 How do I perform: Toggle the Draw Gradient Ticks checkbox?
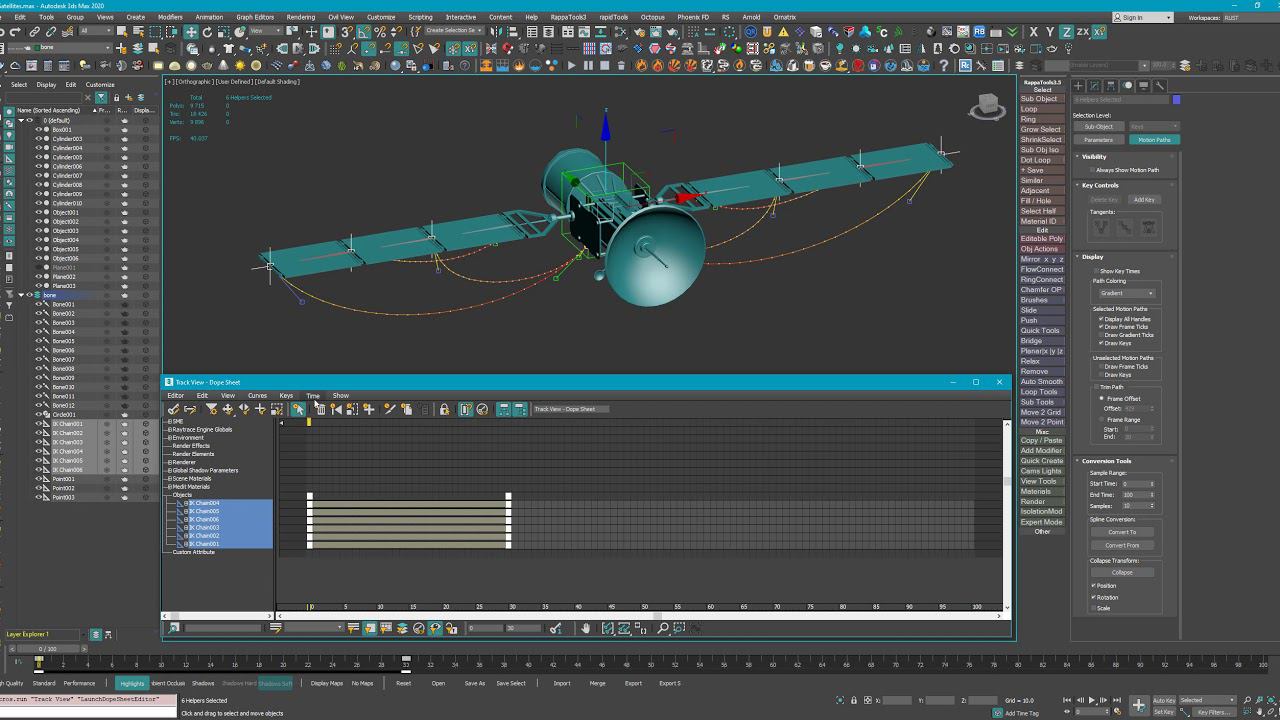click(x=1101, y=335)
